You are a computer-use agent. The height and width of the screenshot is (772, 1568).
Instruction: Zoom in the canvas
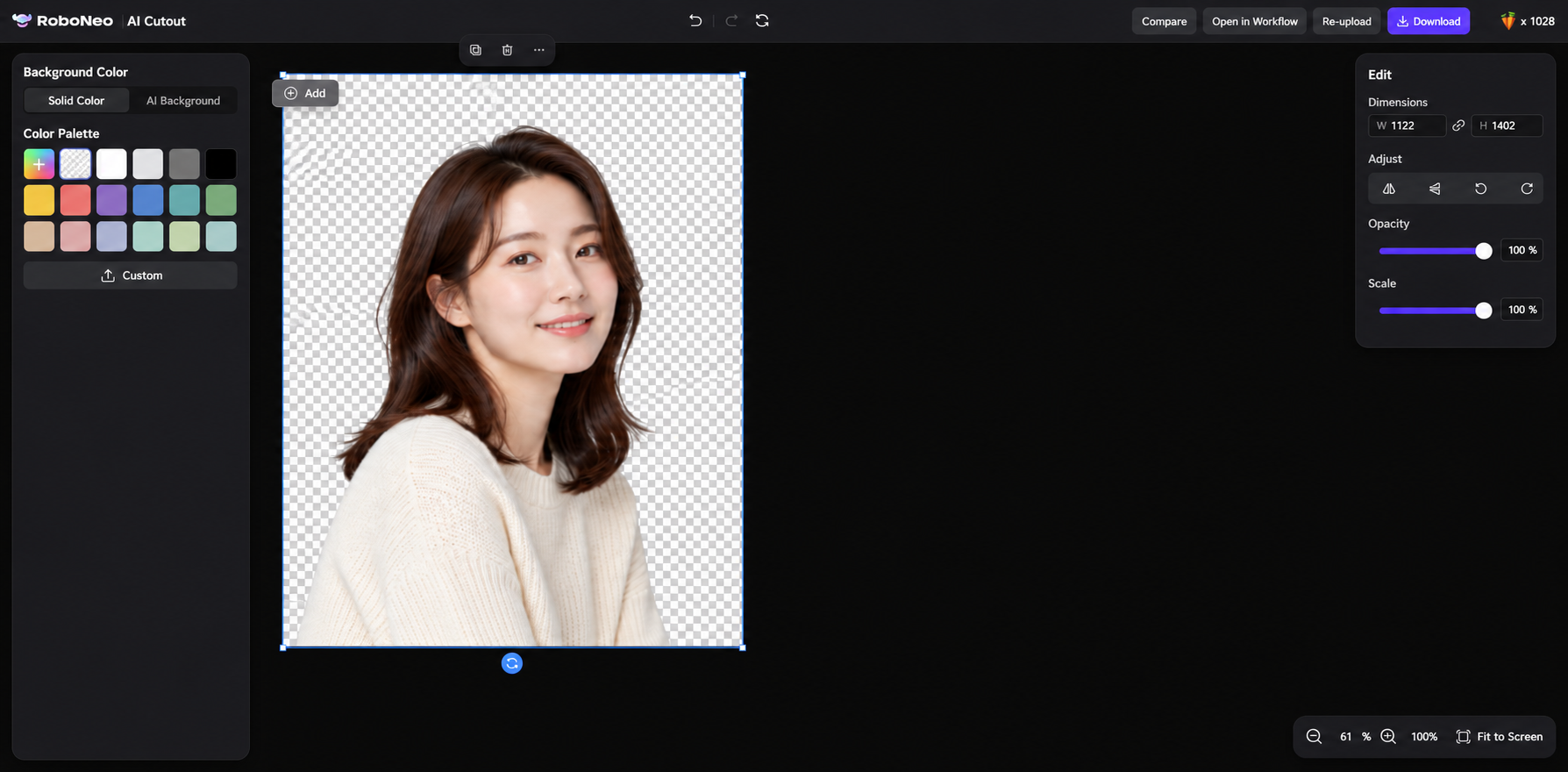pyautogui.click(x=1388, y=737)
